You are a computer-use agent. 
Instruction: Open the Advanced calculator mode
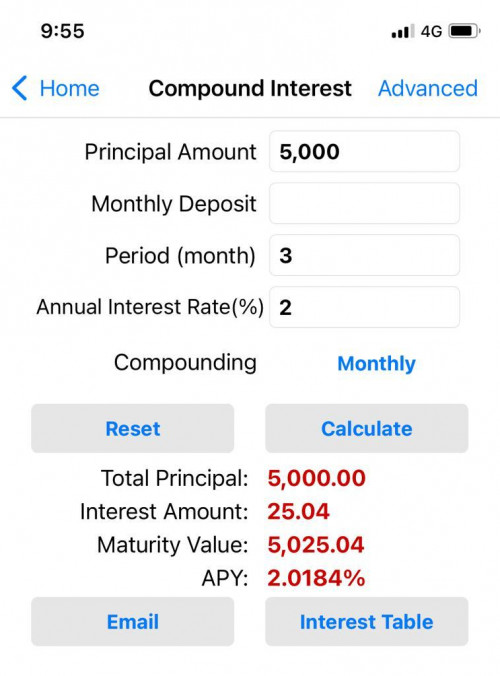[428, 88]
